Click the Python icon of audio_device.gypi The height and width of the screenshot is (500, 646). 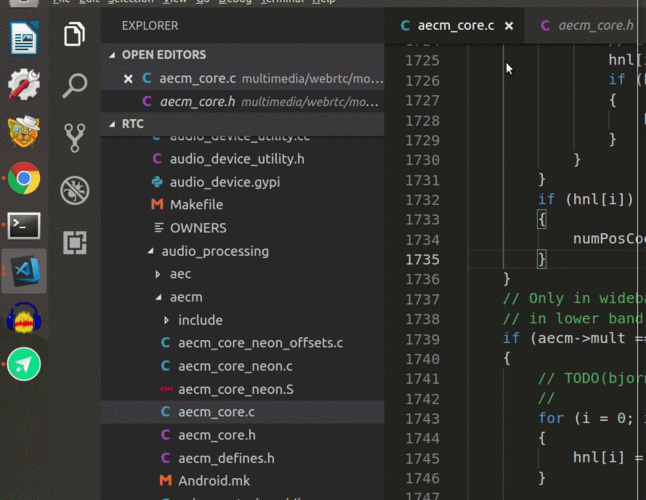(157, 182)
